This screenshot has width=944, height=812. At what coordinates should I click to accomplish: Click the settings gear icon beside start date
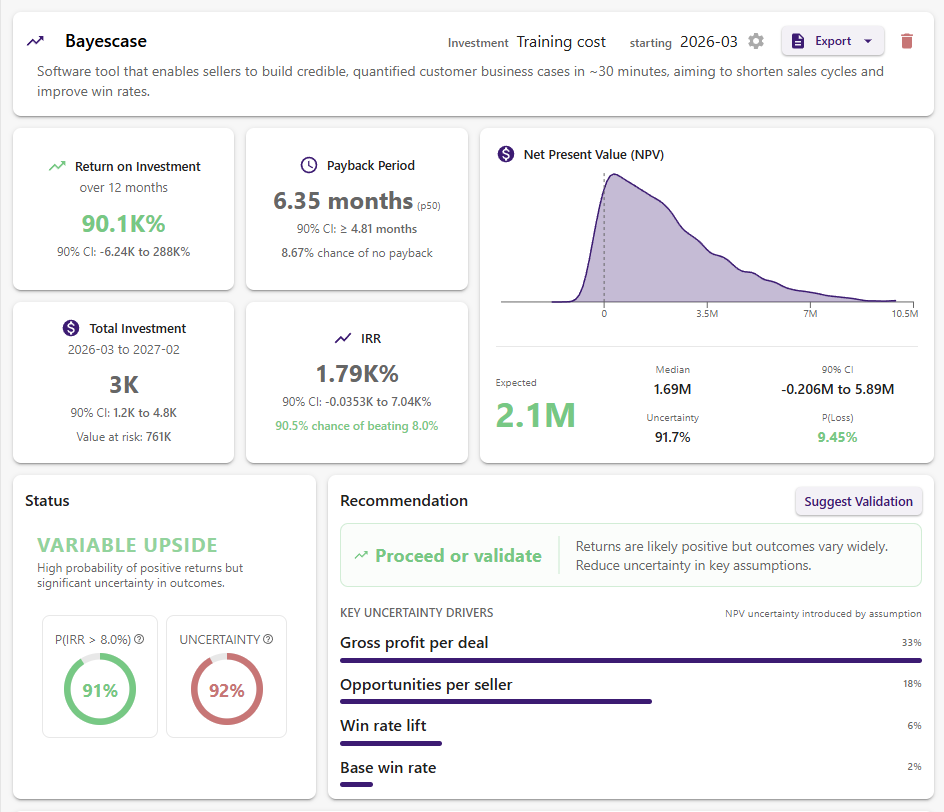pos(756,41)
